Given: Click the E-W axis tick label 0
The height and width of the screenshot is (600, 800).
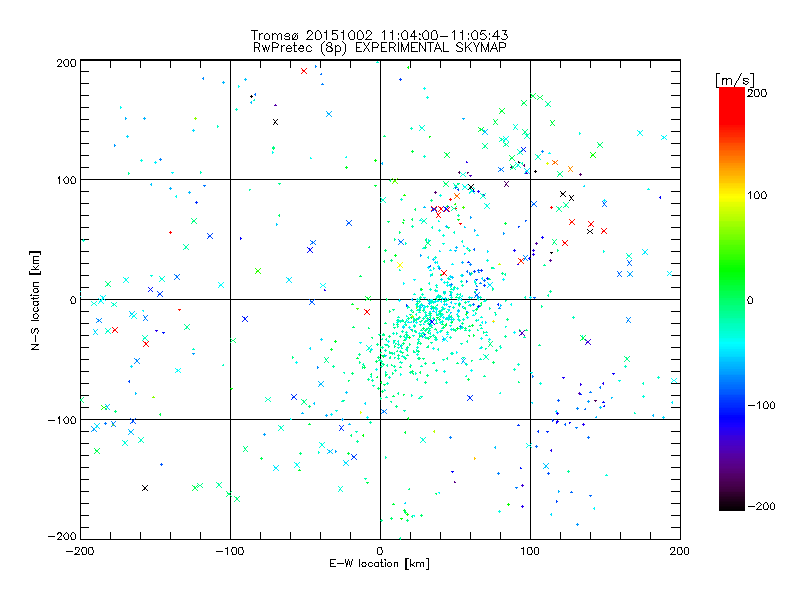Looking at the screenshot, I should tap(380, 551).
